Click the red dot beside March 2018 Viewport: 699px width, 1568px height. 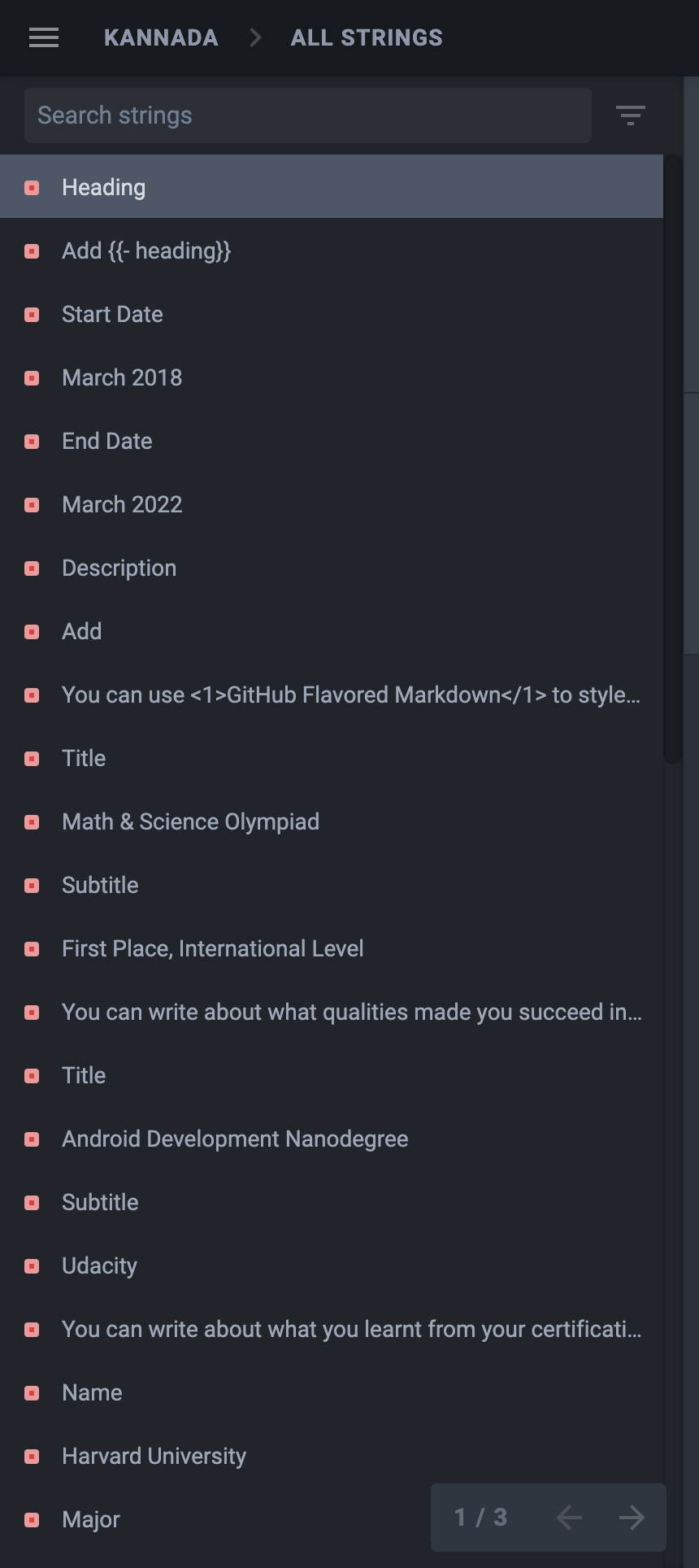point(32,377)
